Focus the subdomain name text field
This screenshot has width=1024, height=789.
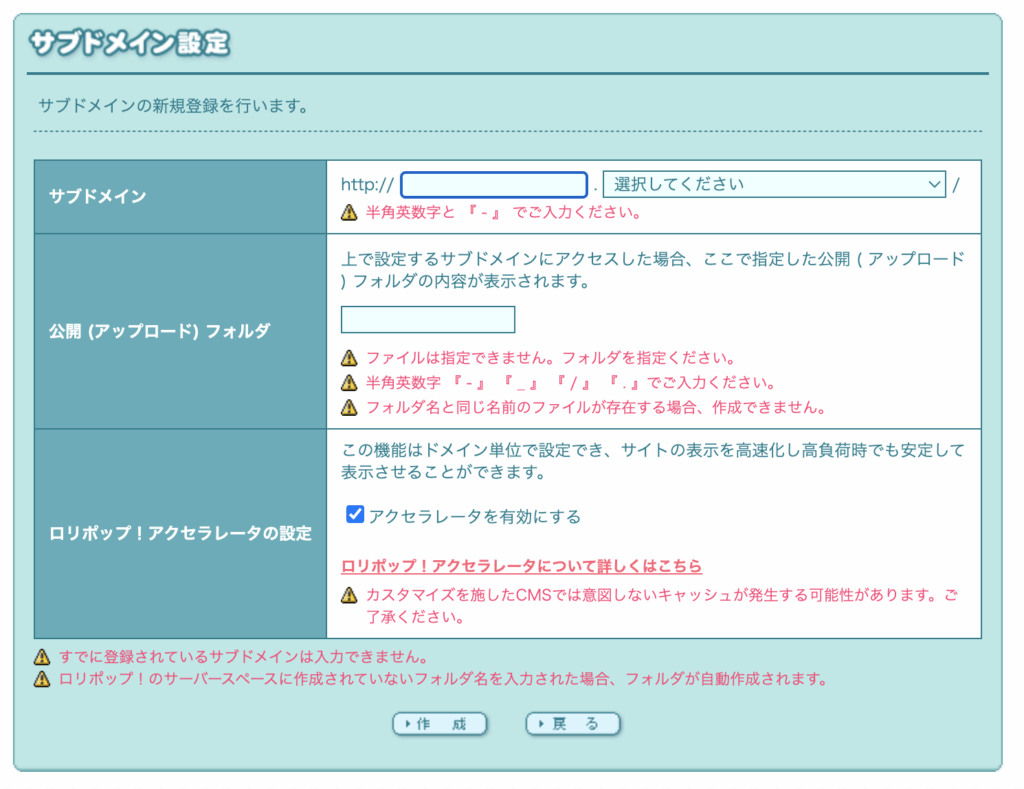pyautogui.click(x=493, y=185)
